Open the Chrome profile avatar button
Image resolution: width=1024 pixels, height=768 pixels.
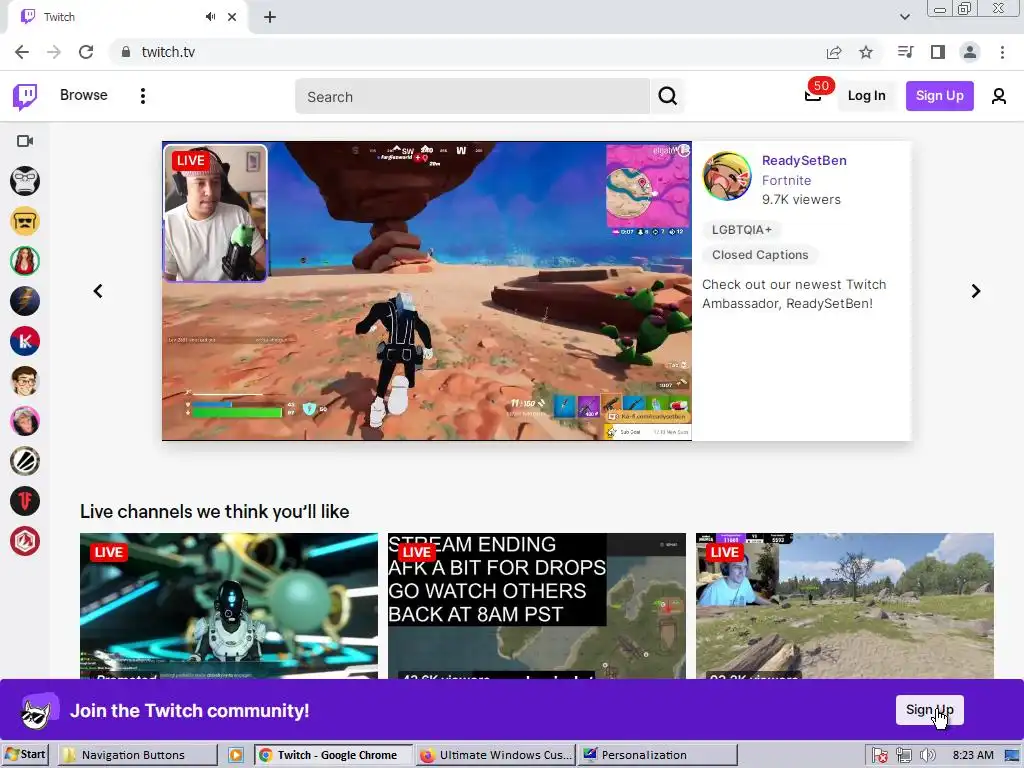970,52
